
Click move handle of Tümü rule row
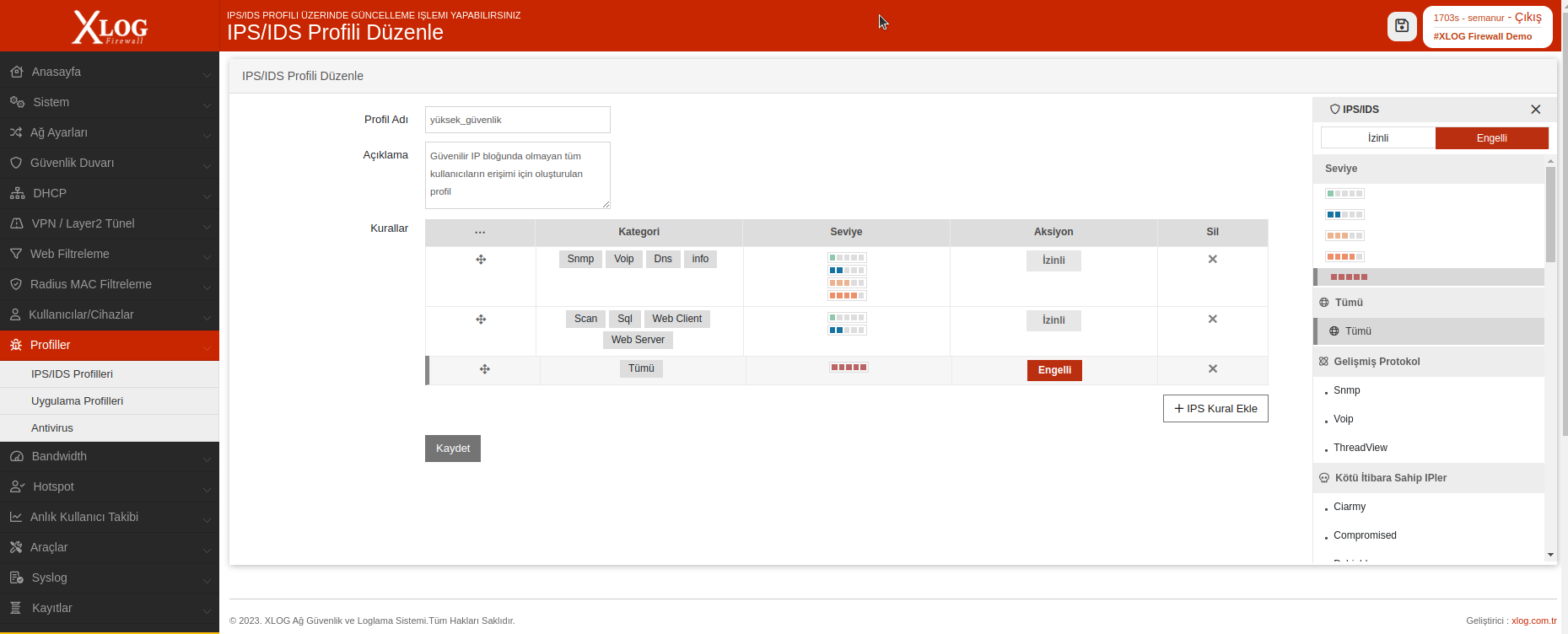coord(485,369)
